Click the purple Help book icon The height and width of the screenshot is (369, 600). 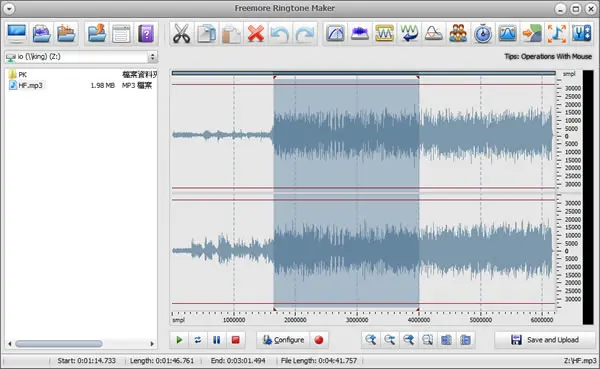[x=146, y=33]
